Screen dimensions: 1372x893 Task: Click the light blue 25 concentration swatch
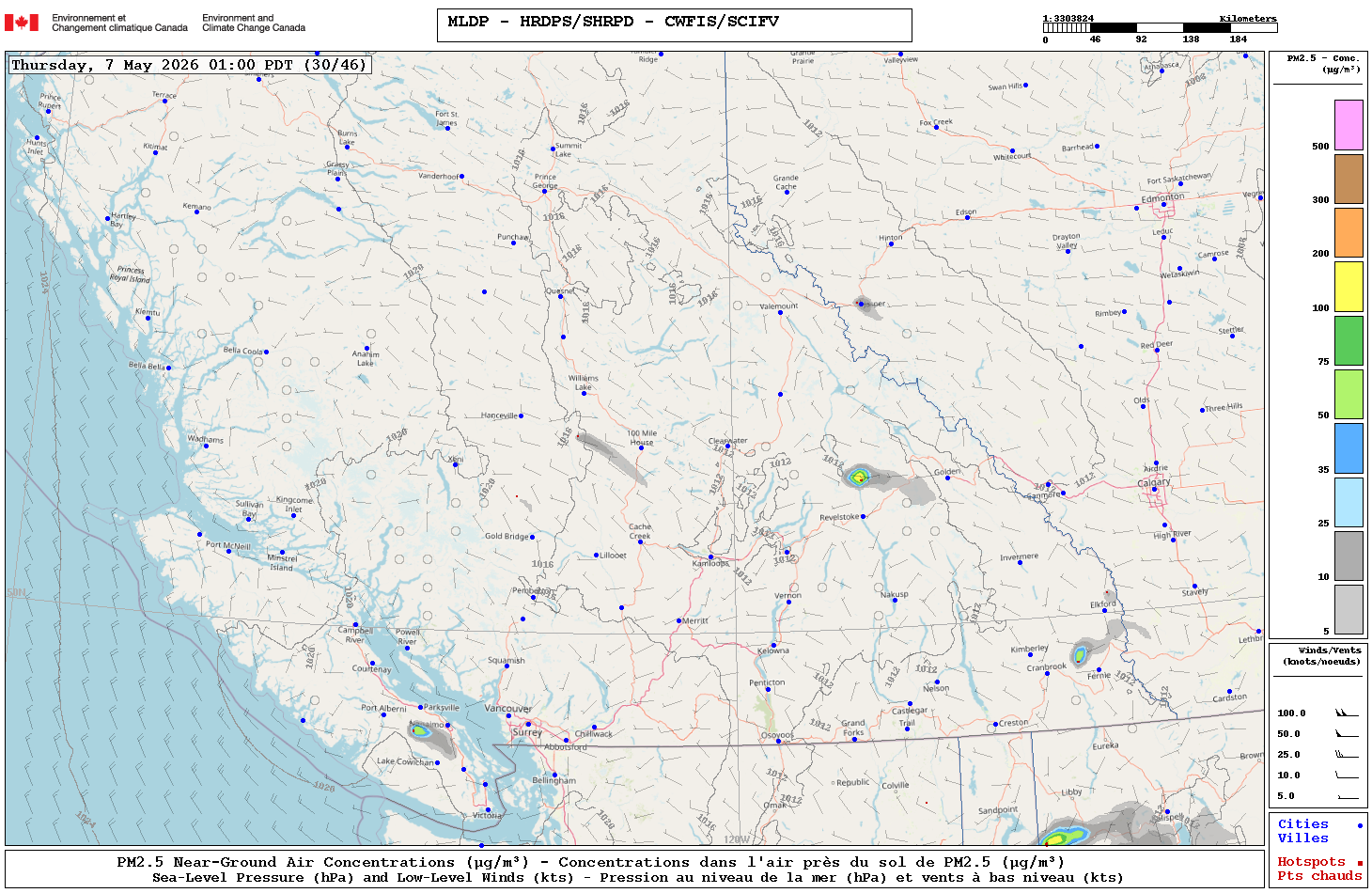(1349, 502)
